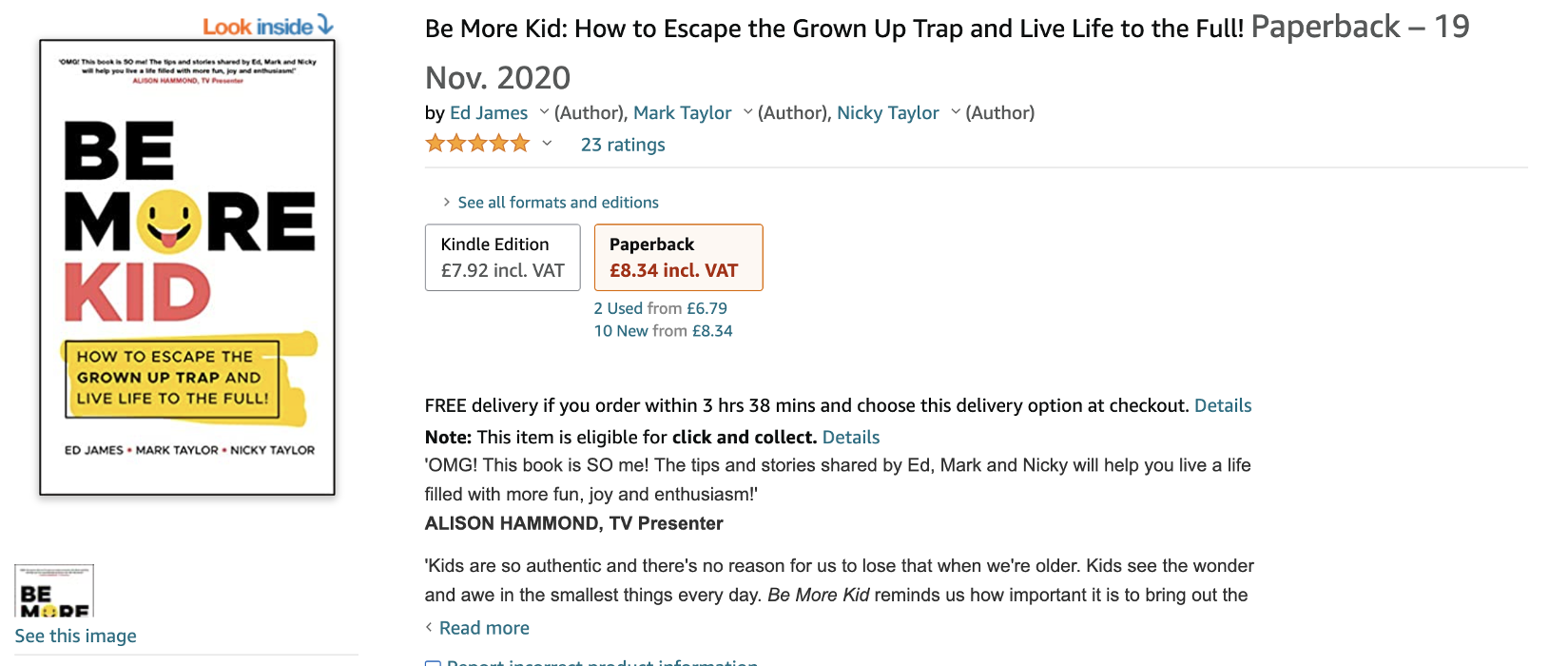1568x666 pixels.
Task: Open the FREE delivery Details link
Action: [1222, 406]
